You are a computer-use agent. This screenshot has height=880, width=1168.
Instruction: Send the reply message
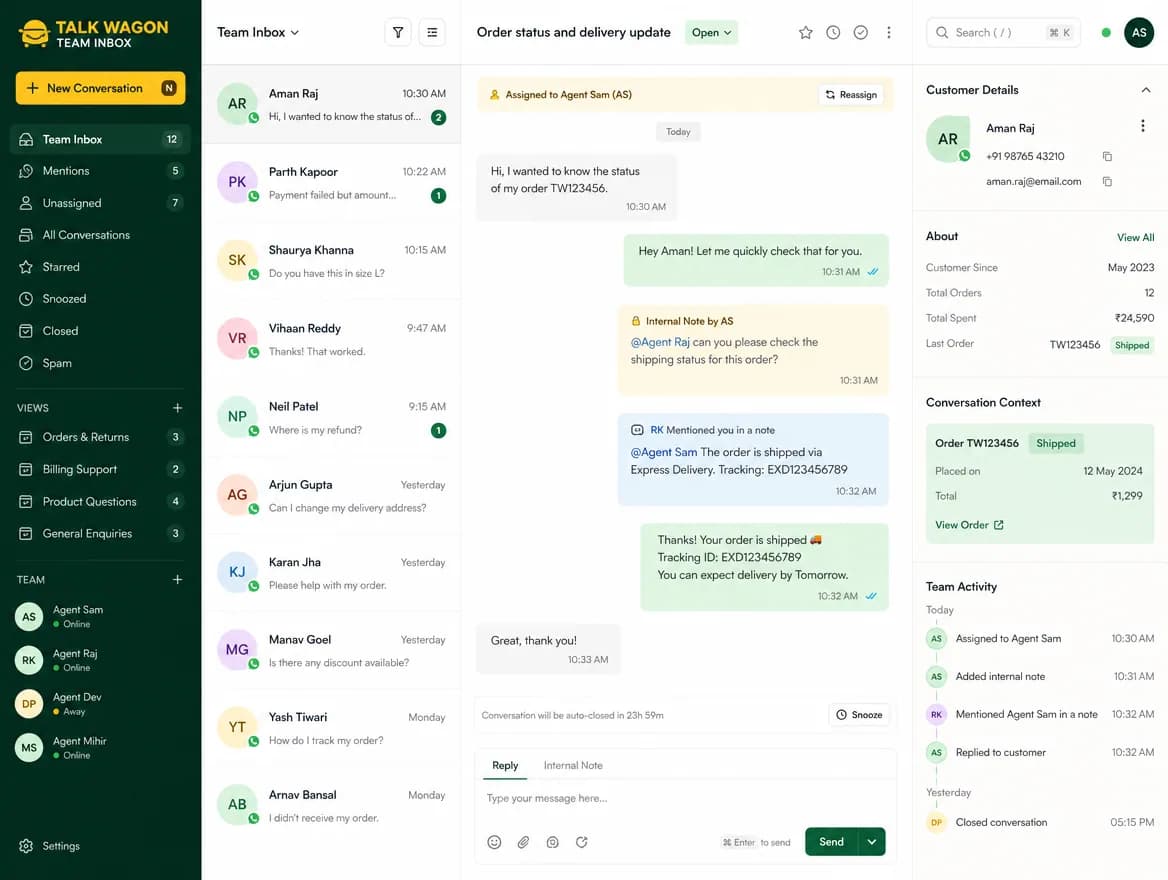(831, 842)
